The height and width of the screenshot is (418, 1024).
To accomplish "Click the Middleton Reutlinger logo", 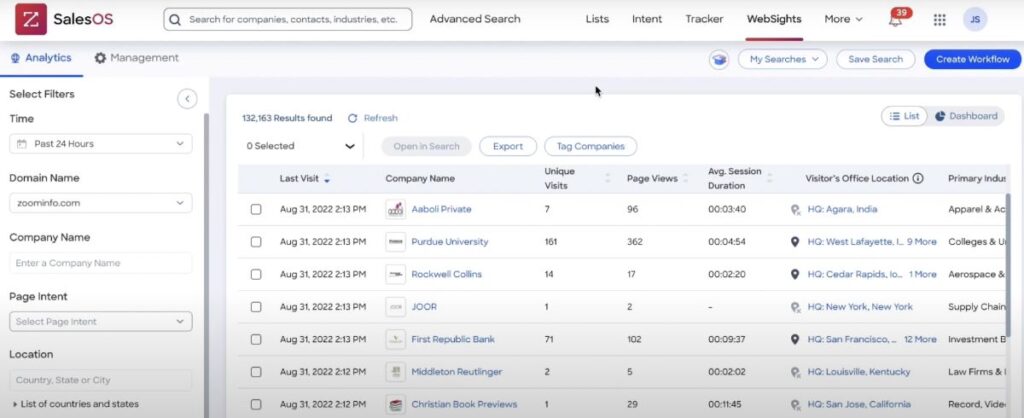I will tap(395, 372).
